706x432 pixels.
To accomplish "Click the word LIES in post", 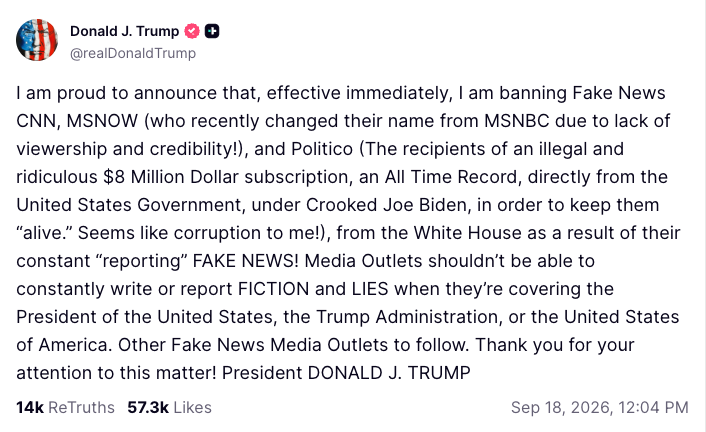I will tap(370, 289).
